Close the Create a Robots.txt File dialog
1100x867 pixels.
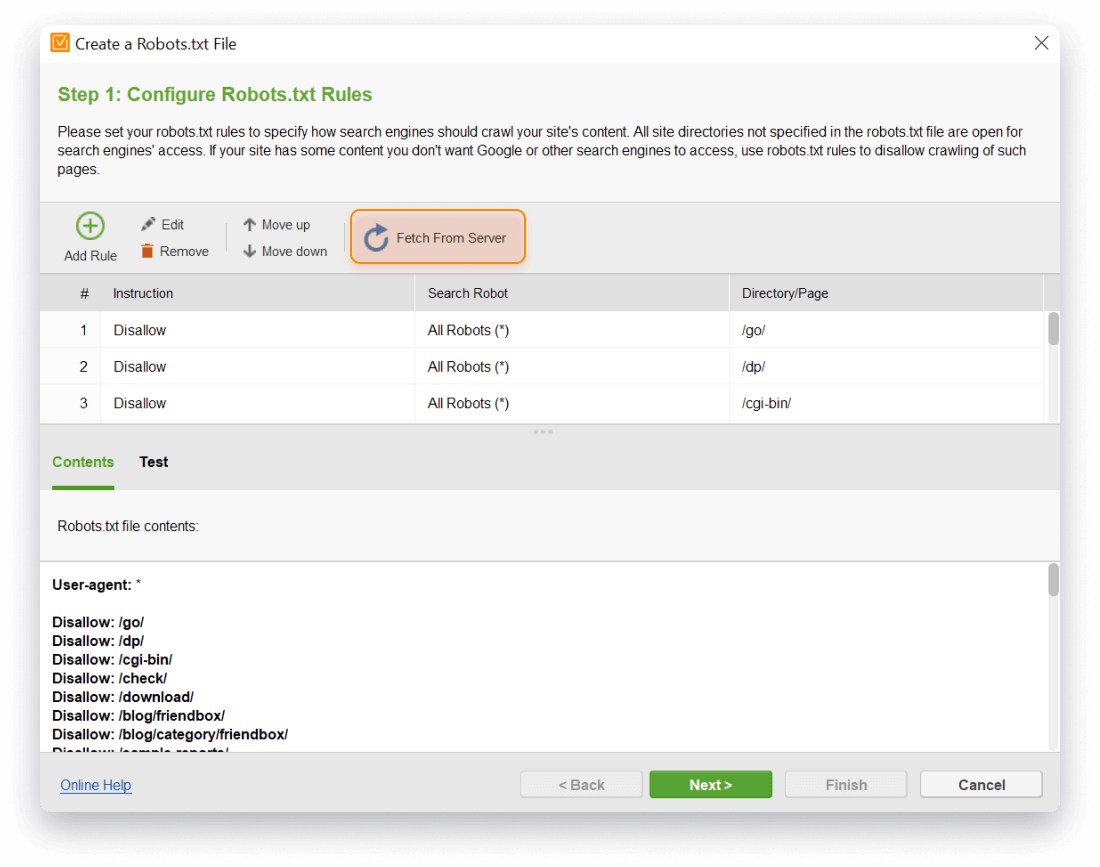(x=1041, y=43)
